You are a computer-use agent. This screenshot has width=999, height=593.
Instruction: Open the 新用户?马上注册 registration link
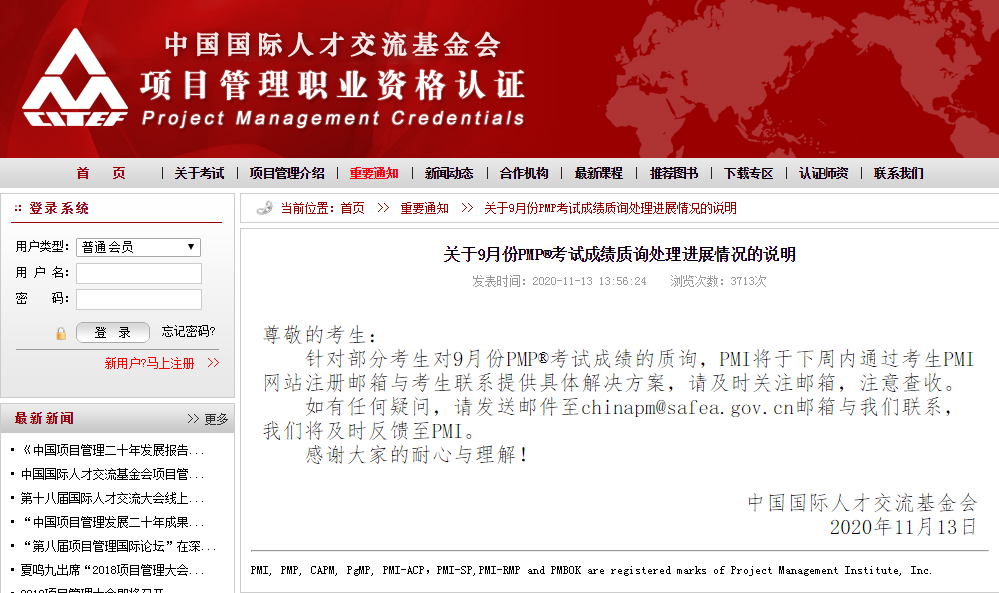point(150,363)
